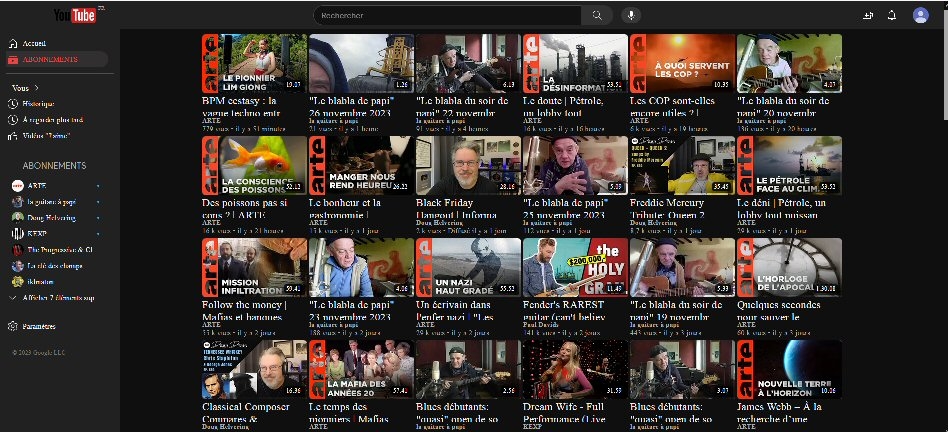This screenshot has height=432, width=948.
Task: Click the Accueil home icon
Action: coord(13,44)
